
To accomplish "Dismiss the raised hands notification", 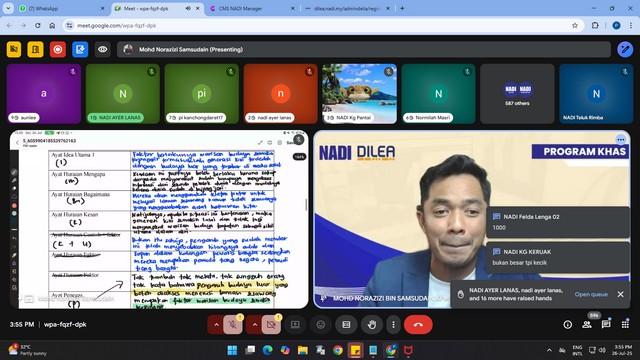I will point(620,294).
